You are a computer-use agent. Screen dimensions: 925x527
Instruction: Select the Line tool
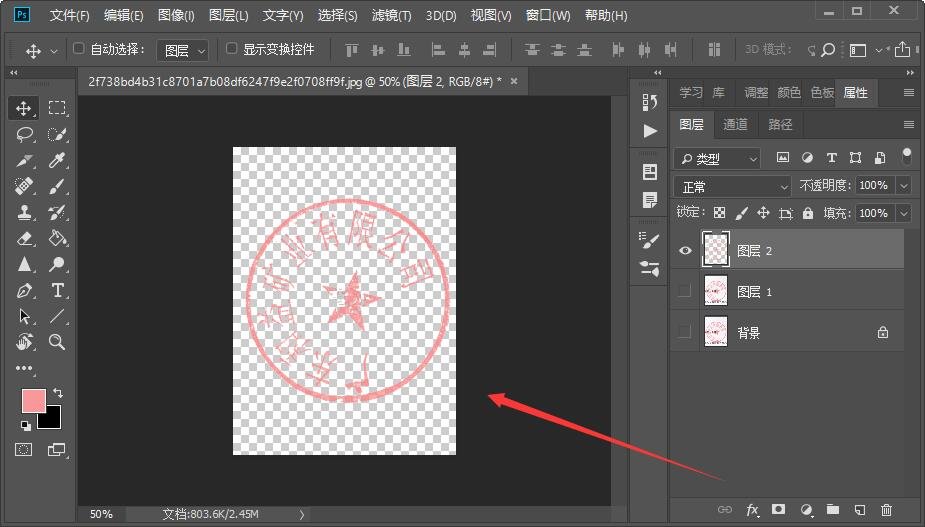pos(57,316)
